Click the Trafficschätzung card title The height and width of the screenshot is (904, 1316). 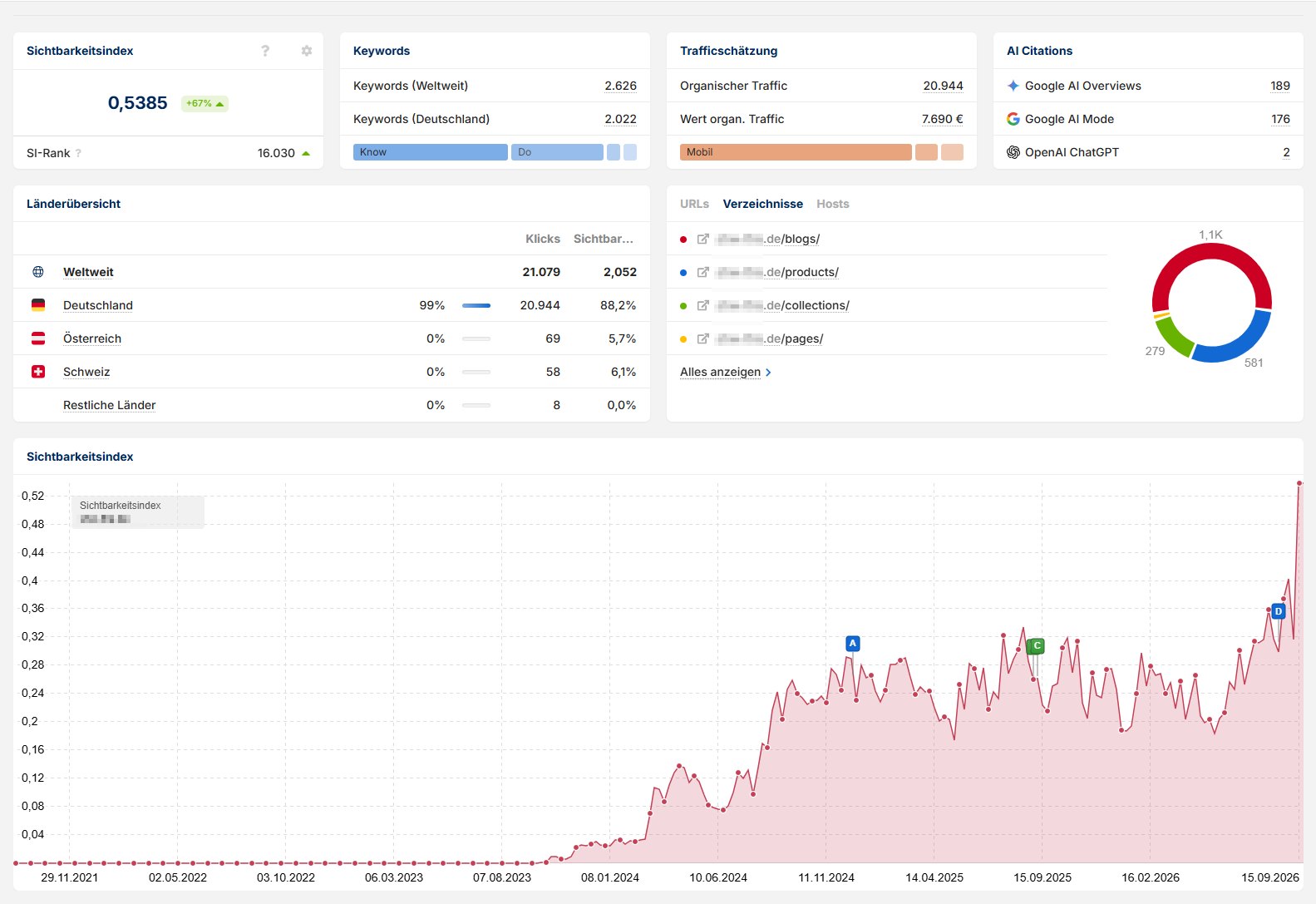pyautogui.click(x=729, y=51)
